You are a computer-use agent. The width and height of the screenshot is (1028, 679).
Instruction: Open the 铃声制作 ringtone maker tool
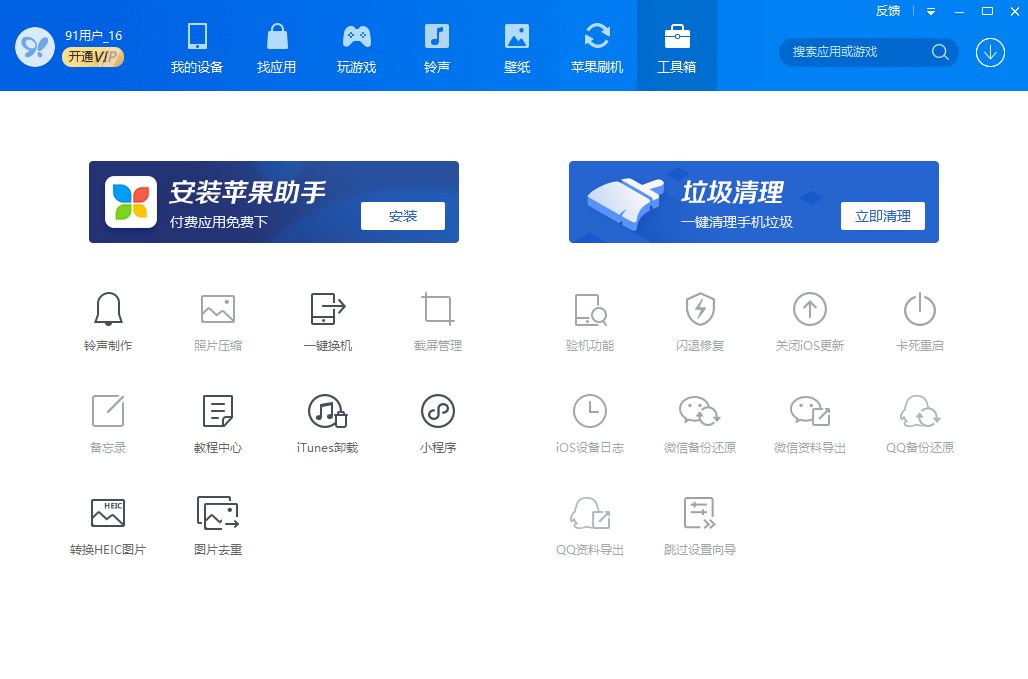tap(108, 321)
